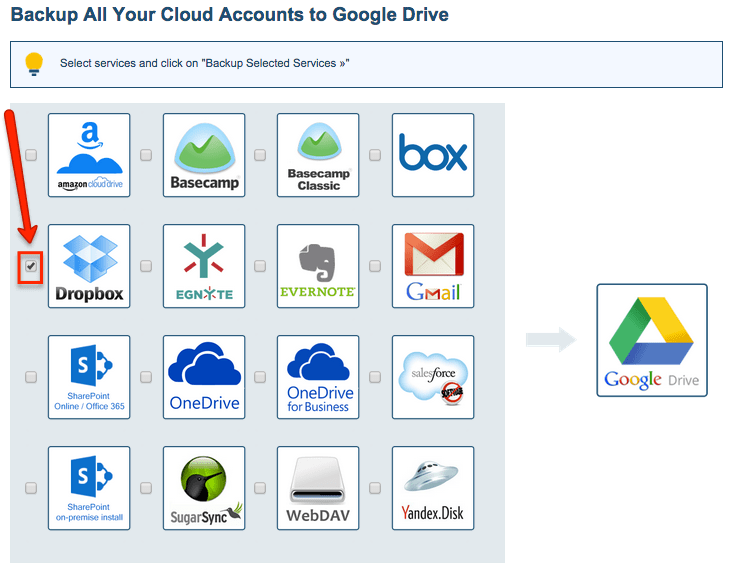Click the Dropbox service tile
733x566 pixels.
(x=89, y=266)
